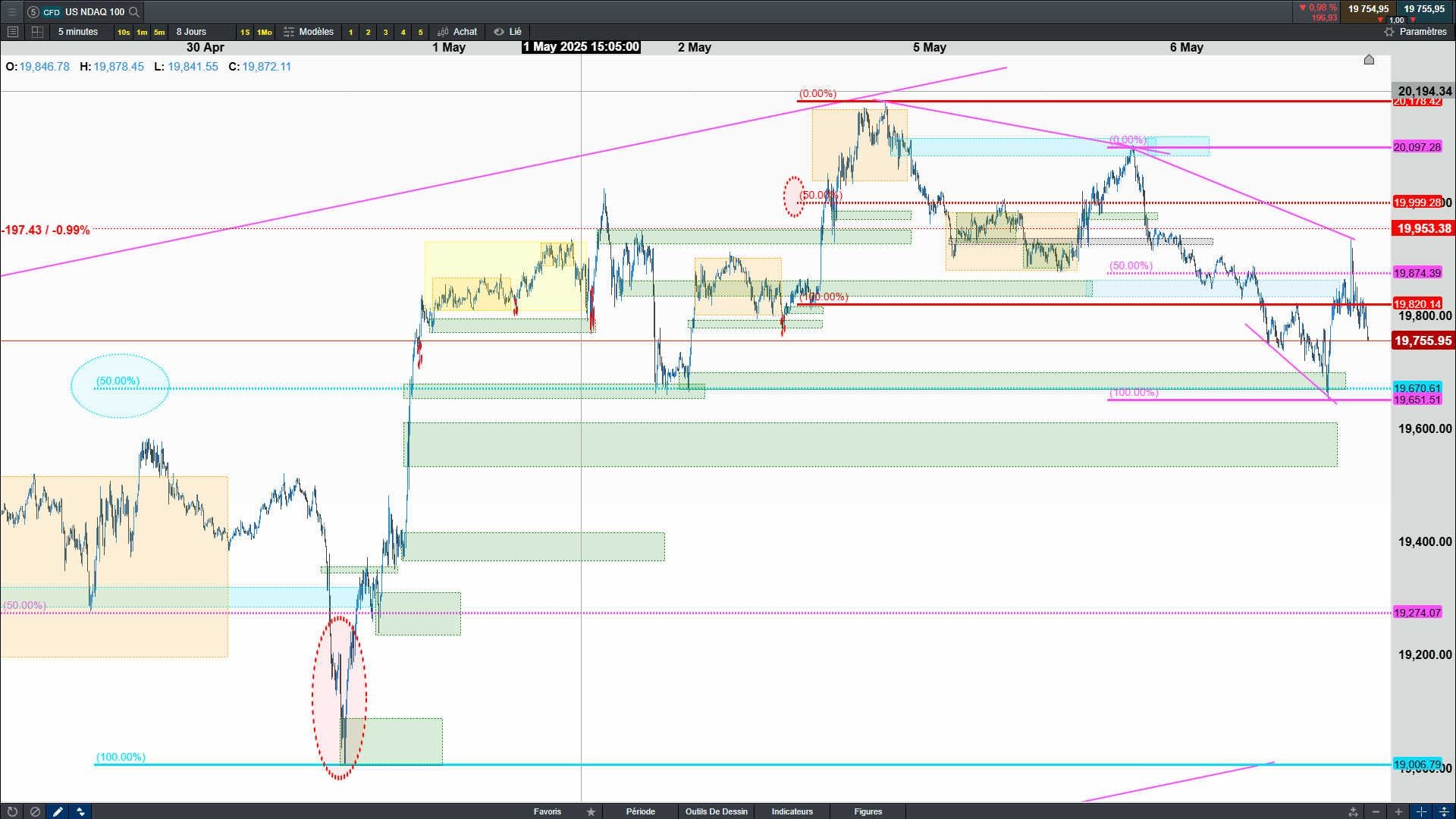
Task: Toggle the crosshair cursor button at bottom-right
Action: (1421, 811)
